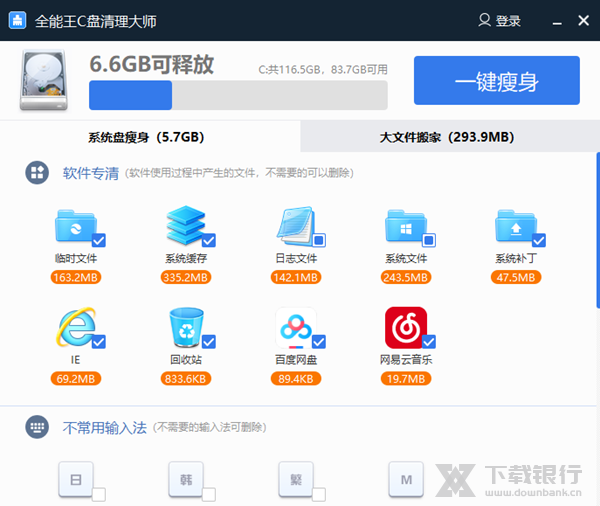The width and height of the screenshot is (600, 506).
Task: Click the 系统文件 Windows folder icon
Action: tap(406, 226)
